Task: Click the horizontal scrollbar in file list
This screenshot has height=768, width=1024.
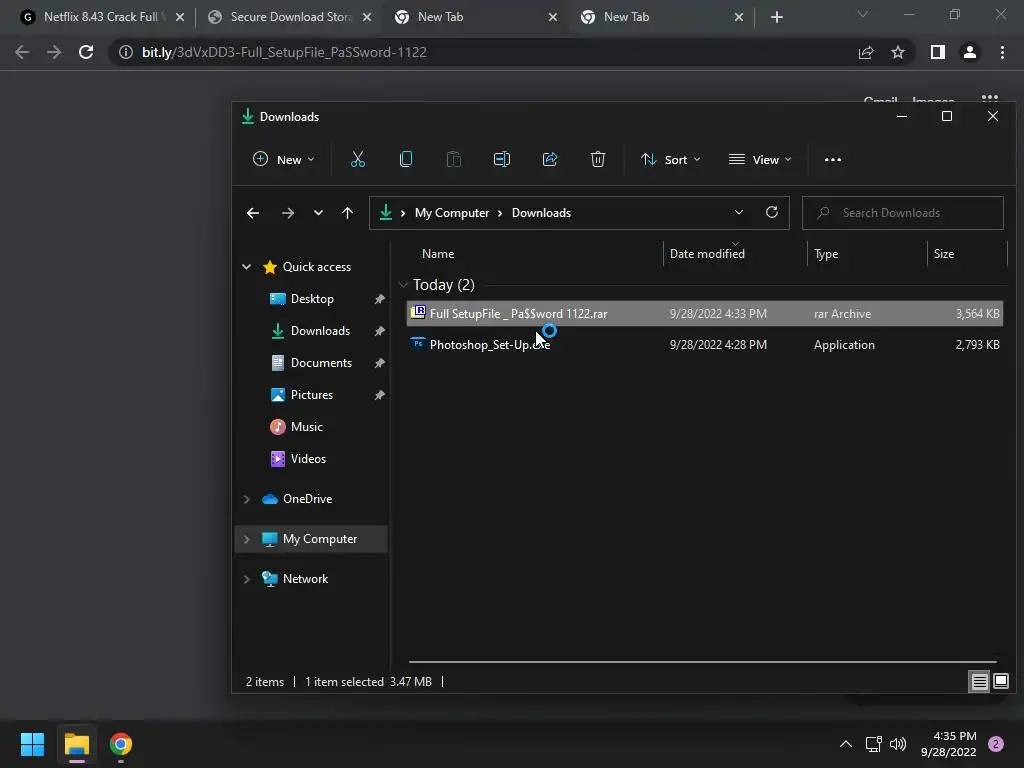Action: coord(702,662)
